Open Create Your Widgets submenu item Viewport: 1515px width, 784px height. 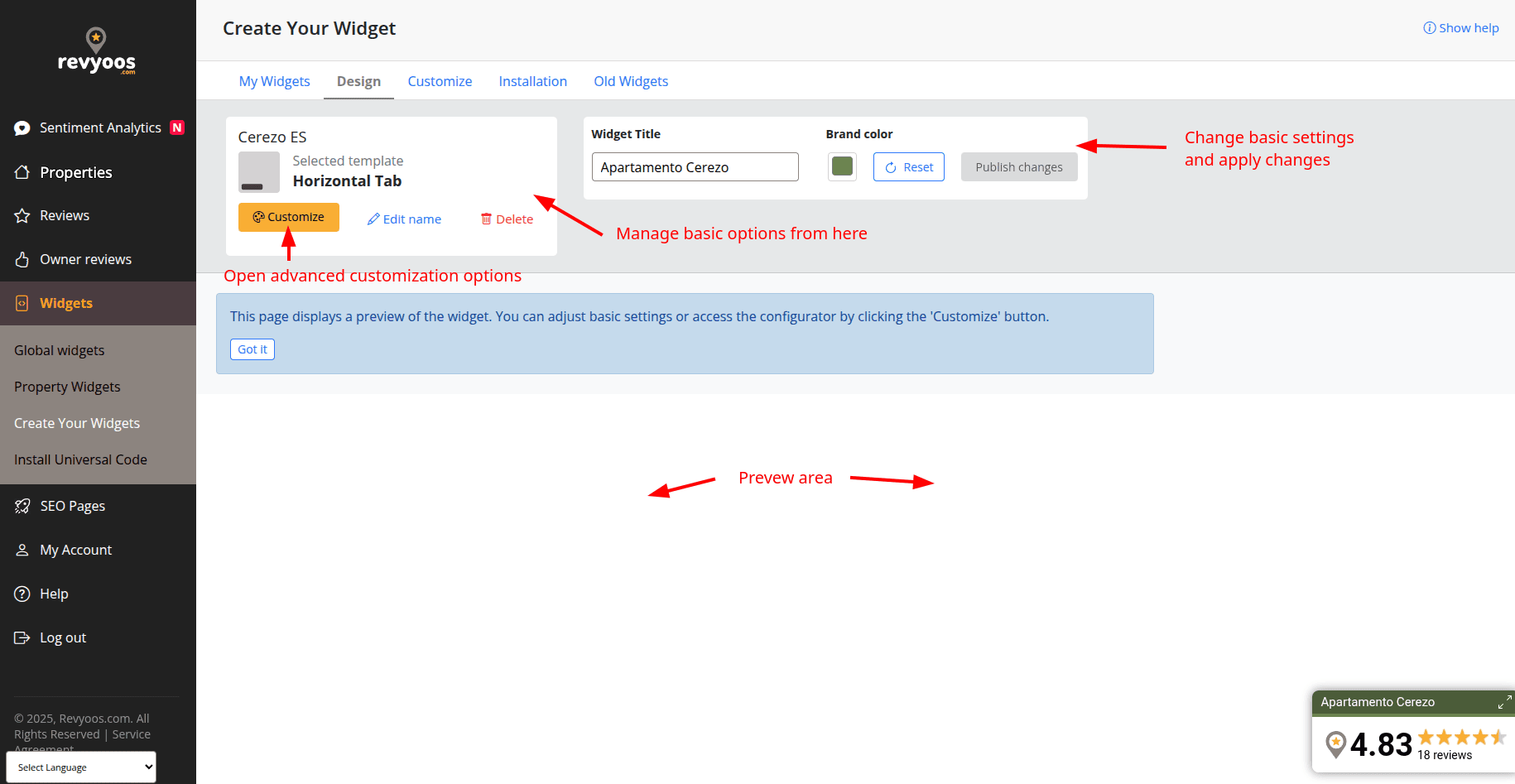click(x=77, y=423)
